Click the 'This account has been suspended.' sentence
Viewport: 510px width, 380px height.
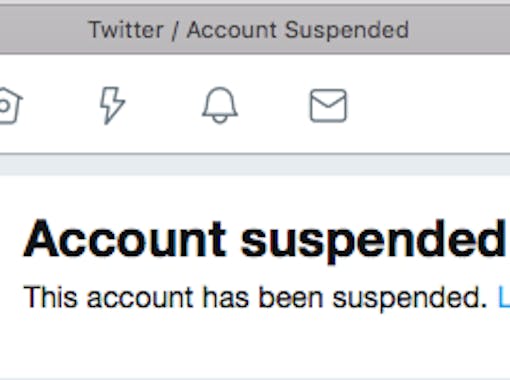coord(256,297)
